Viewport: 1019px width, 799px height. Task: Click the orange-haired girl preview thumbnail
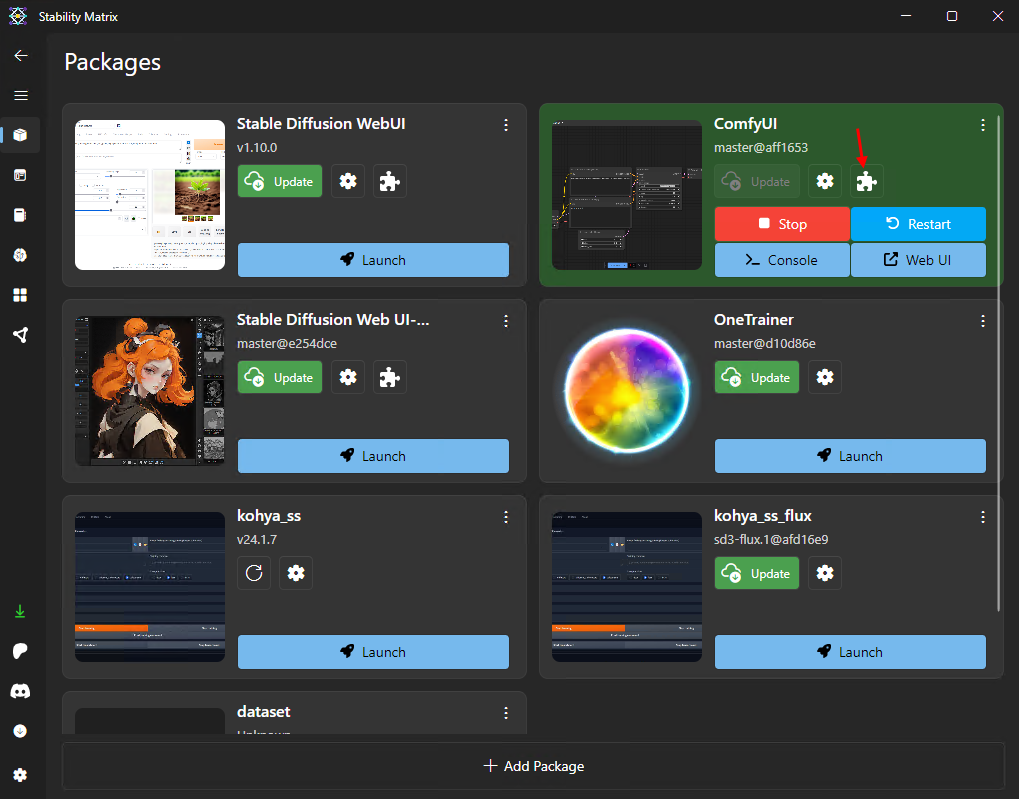click(149, 391)
